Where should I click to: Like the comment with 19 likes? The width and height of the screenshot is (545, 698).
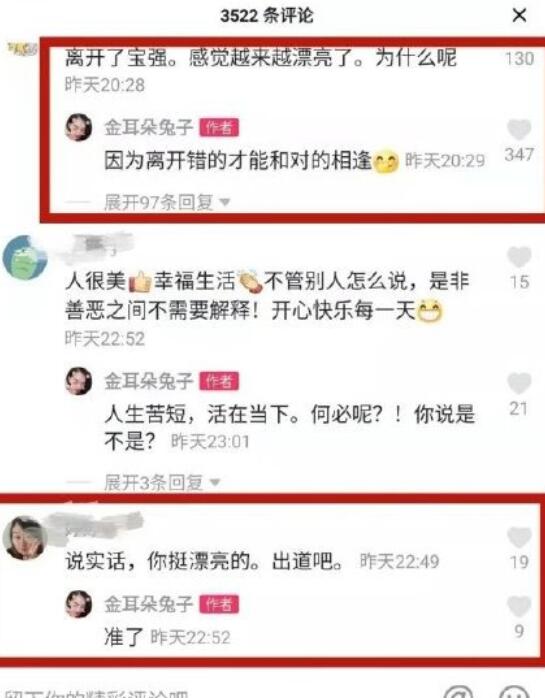pyautogui.click(x=519, y=537)
